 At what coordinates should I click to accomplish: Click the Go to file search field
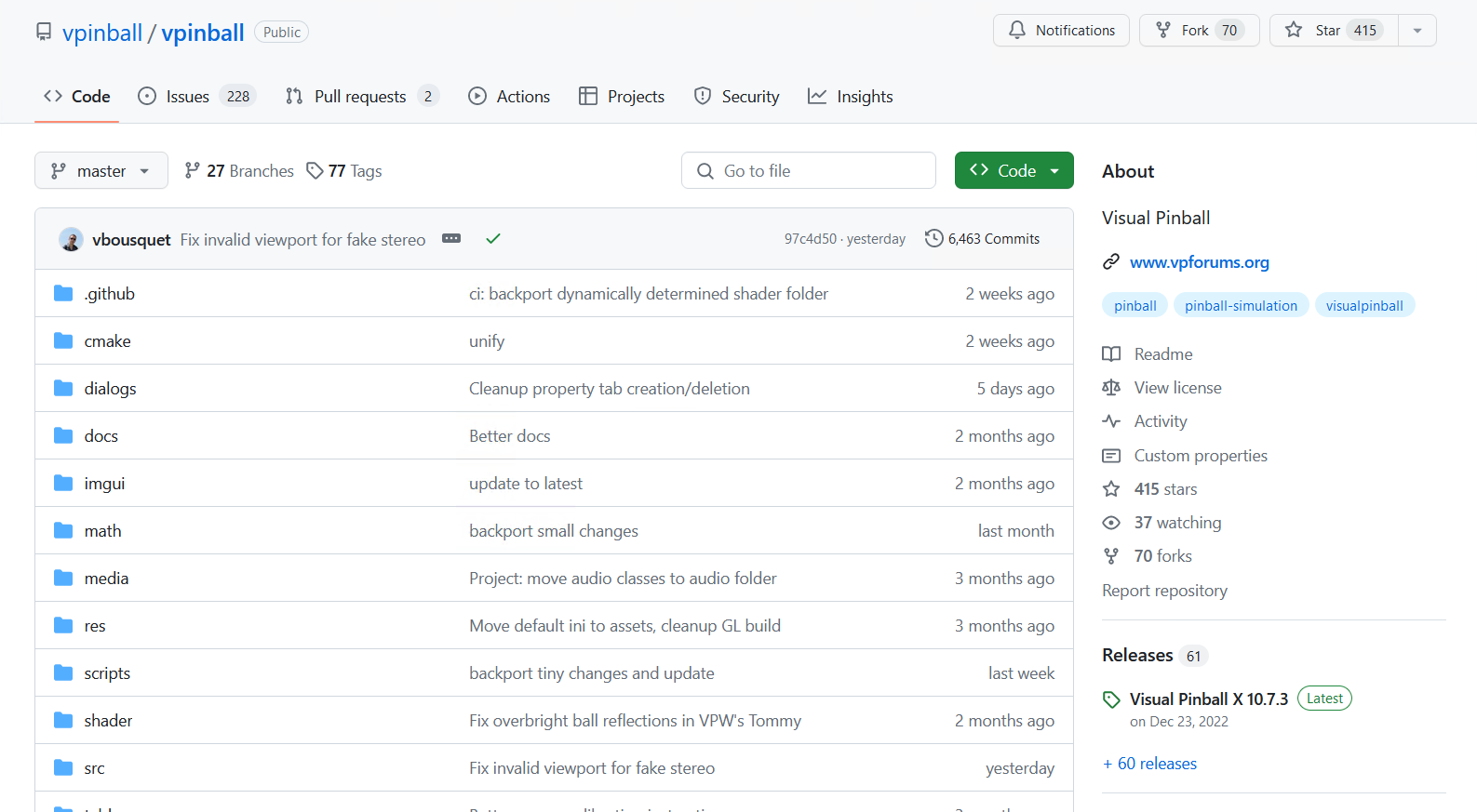(809, 170)
